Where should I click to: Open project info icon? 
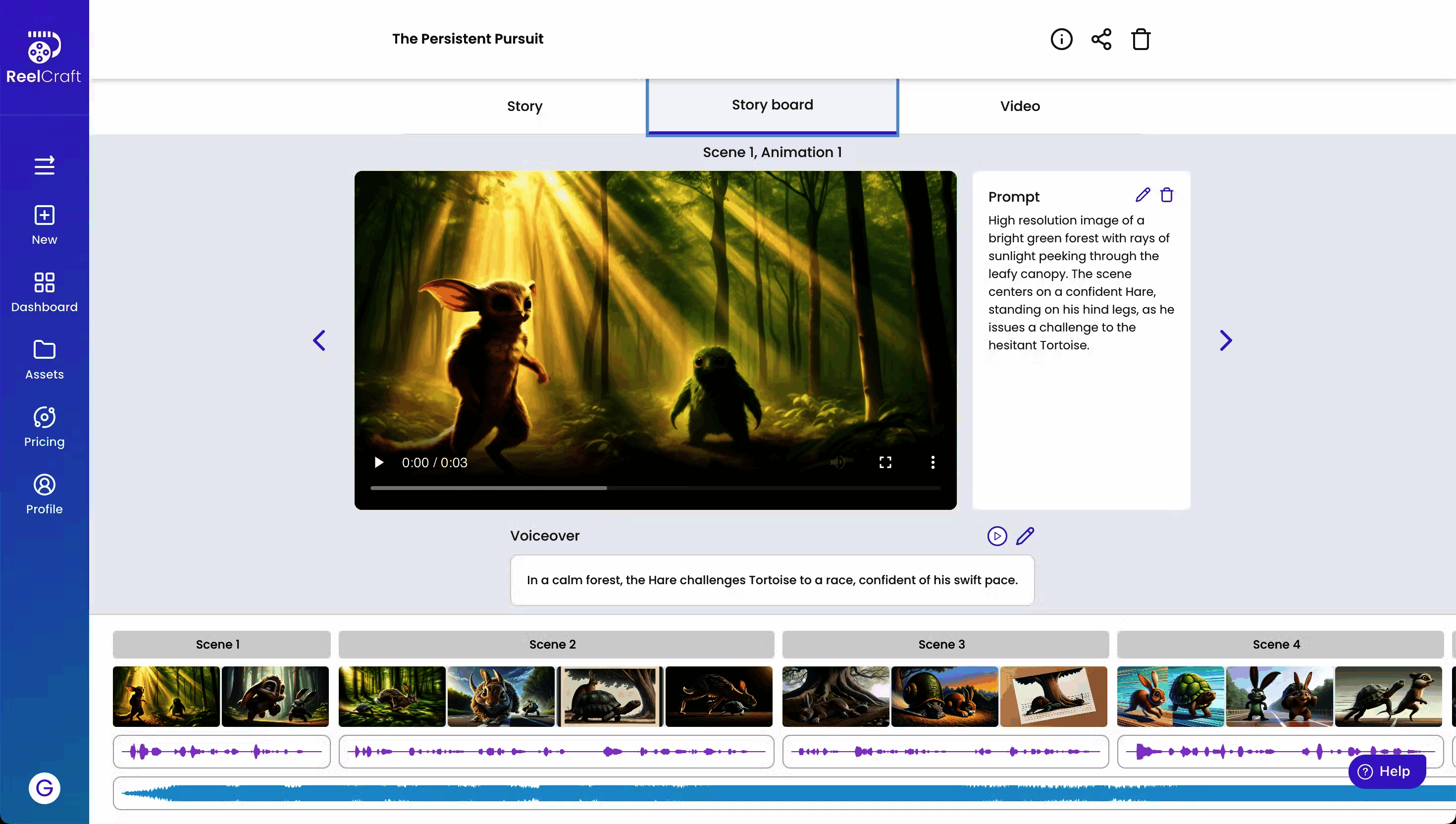[1061, 39]
